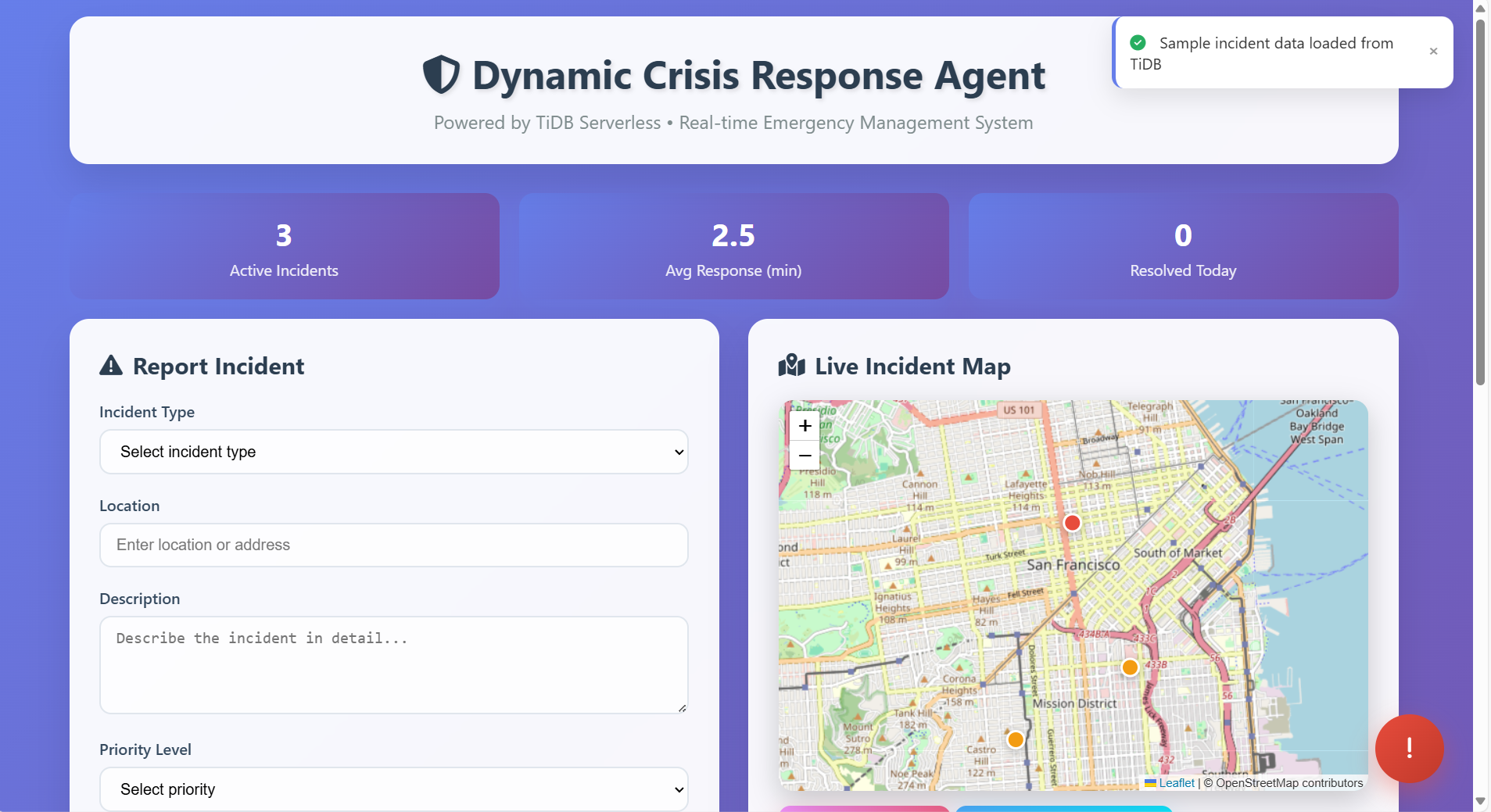The width and height of the screenshot is (1491, 812).
Task: Click the scrollbar down arrow
Action: (x=1480, y=802)
